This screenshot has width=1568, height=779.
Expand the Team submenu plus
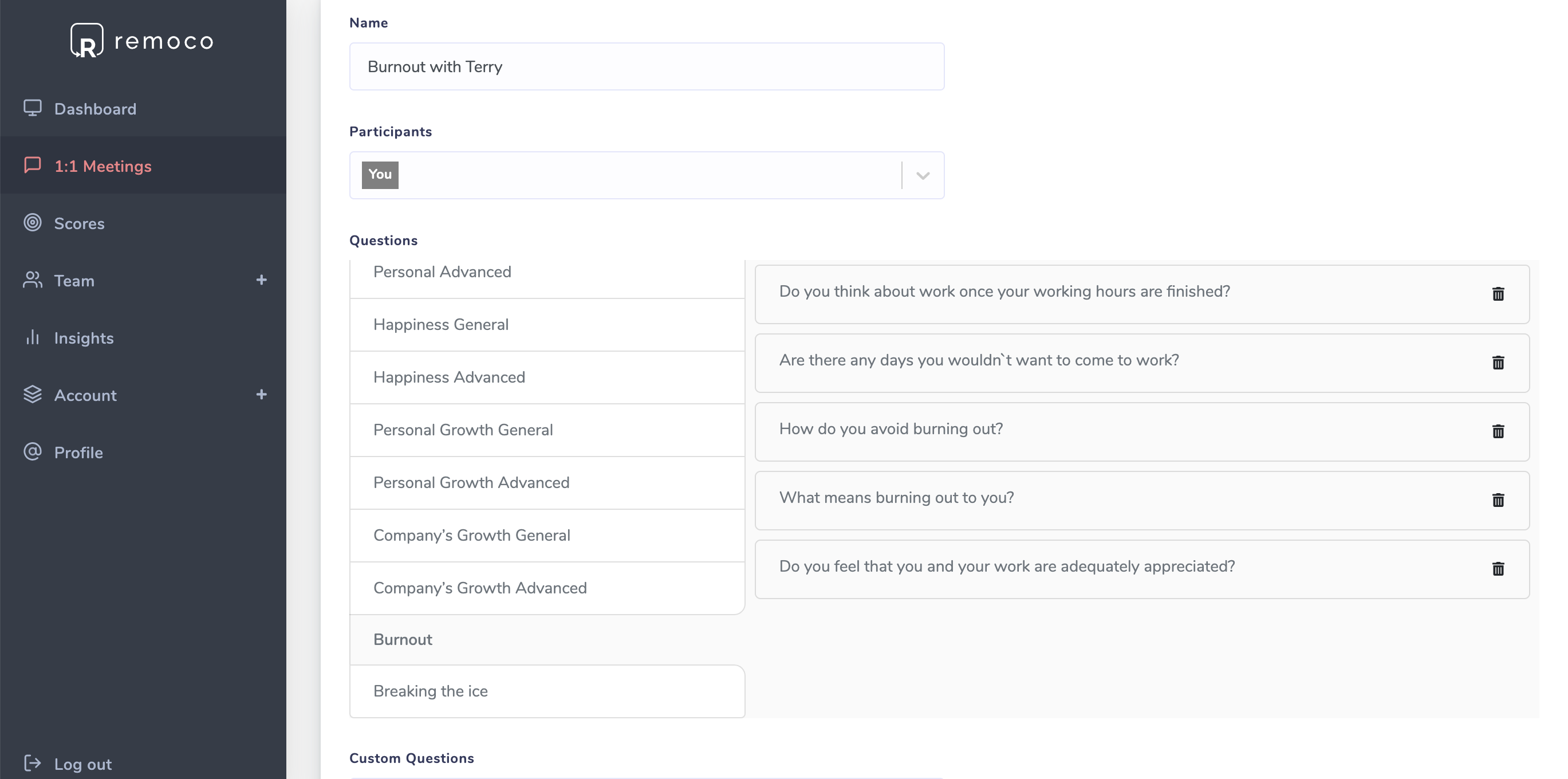pos(261,280)
